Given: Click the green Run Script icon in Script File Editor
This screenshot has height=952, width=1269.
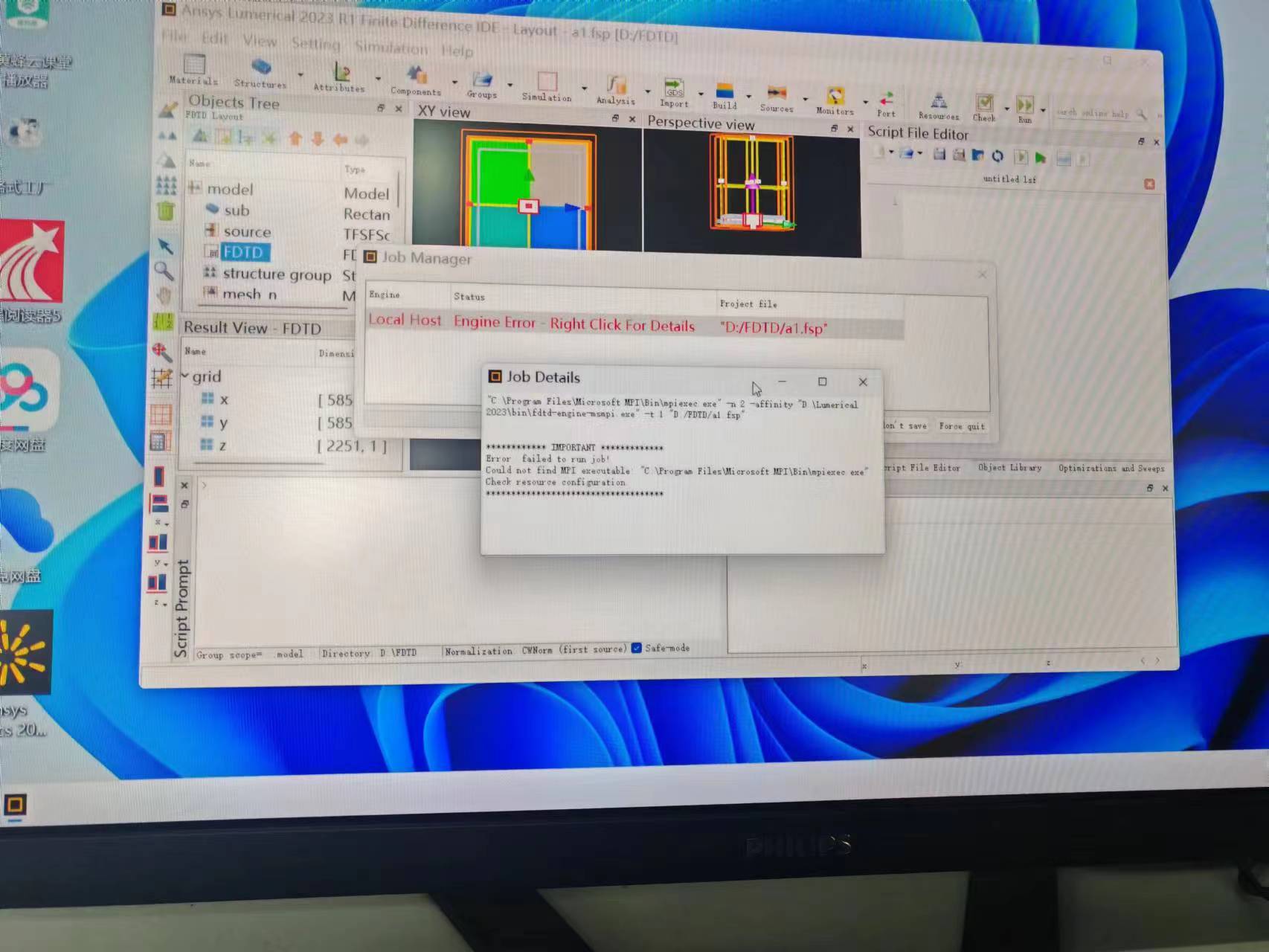Looking at the screenshot, I should (1041, 158).
